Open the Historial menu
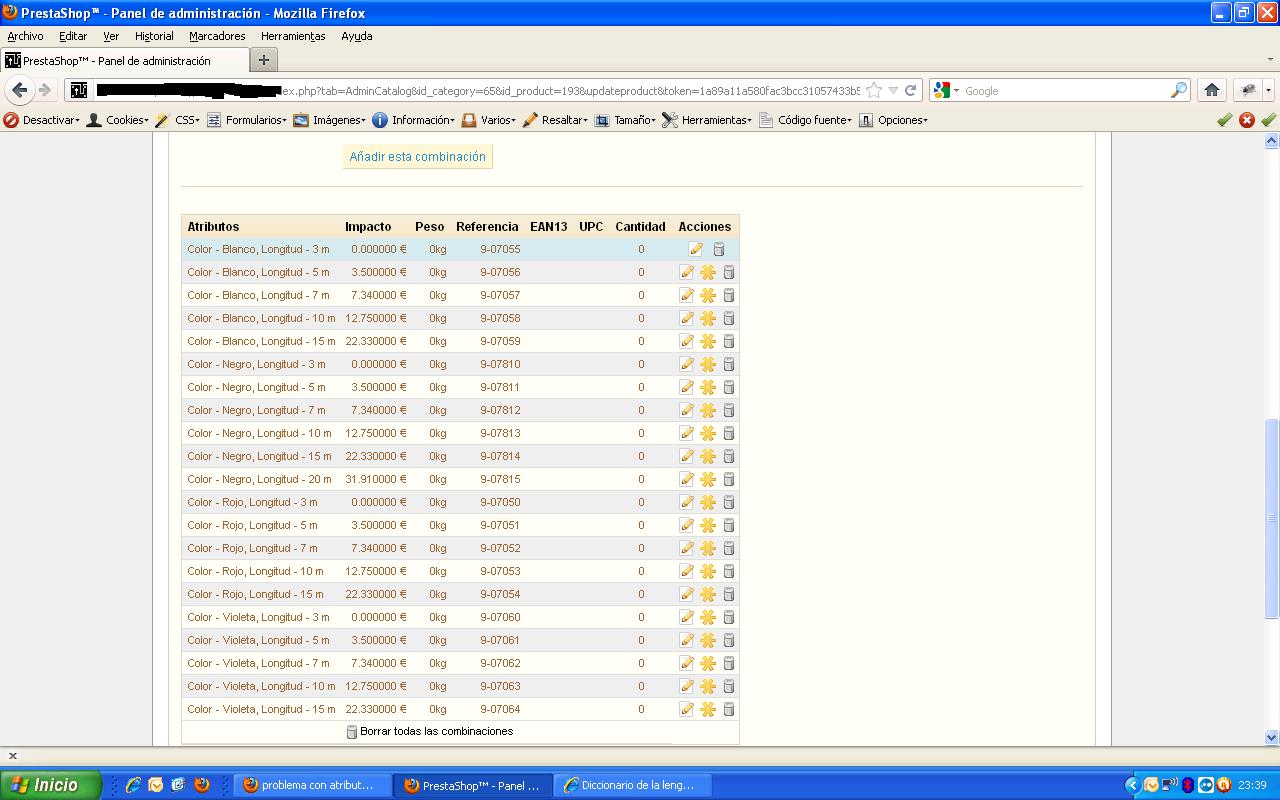This screenshot has width=1280, height=800. coord(154,36)
